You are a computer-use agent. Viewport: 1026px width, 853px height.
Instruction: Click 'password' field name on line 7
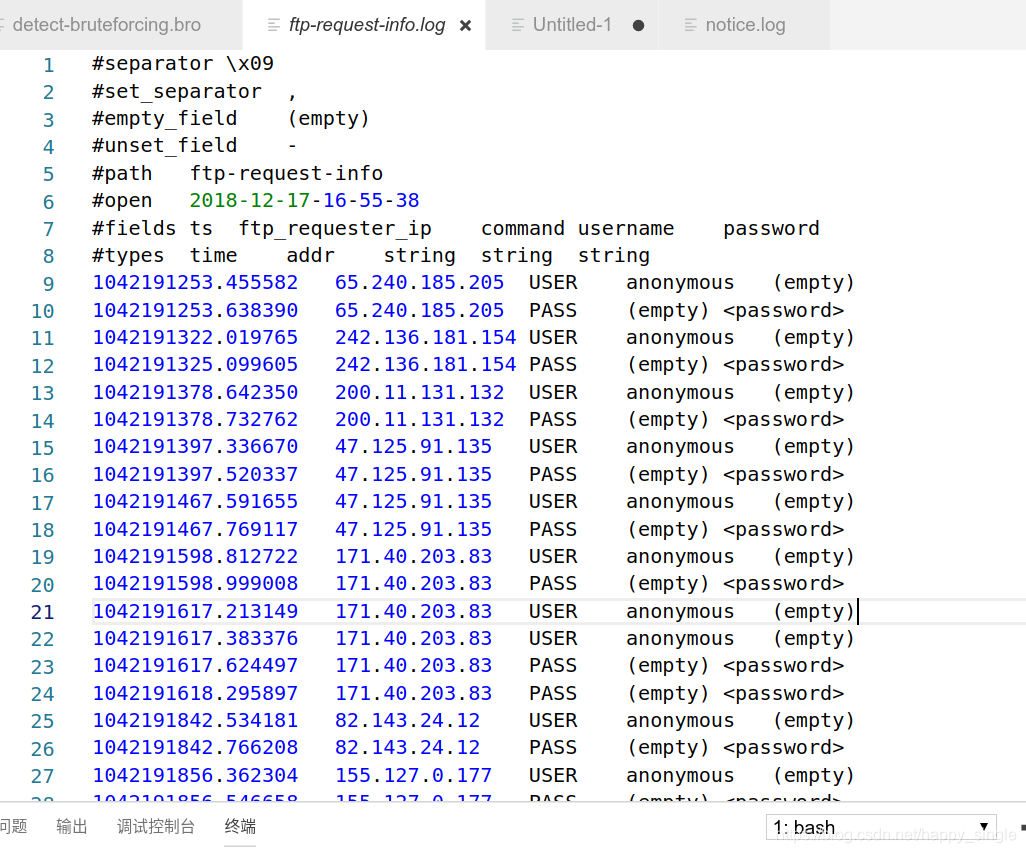tap(771, 228)
